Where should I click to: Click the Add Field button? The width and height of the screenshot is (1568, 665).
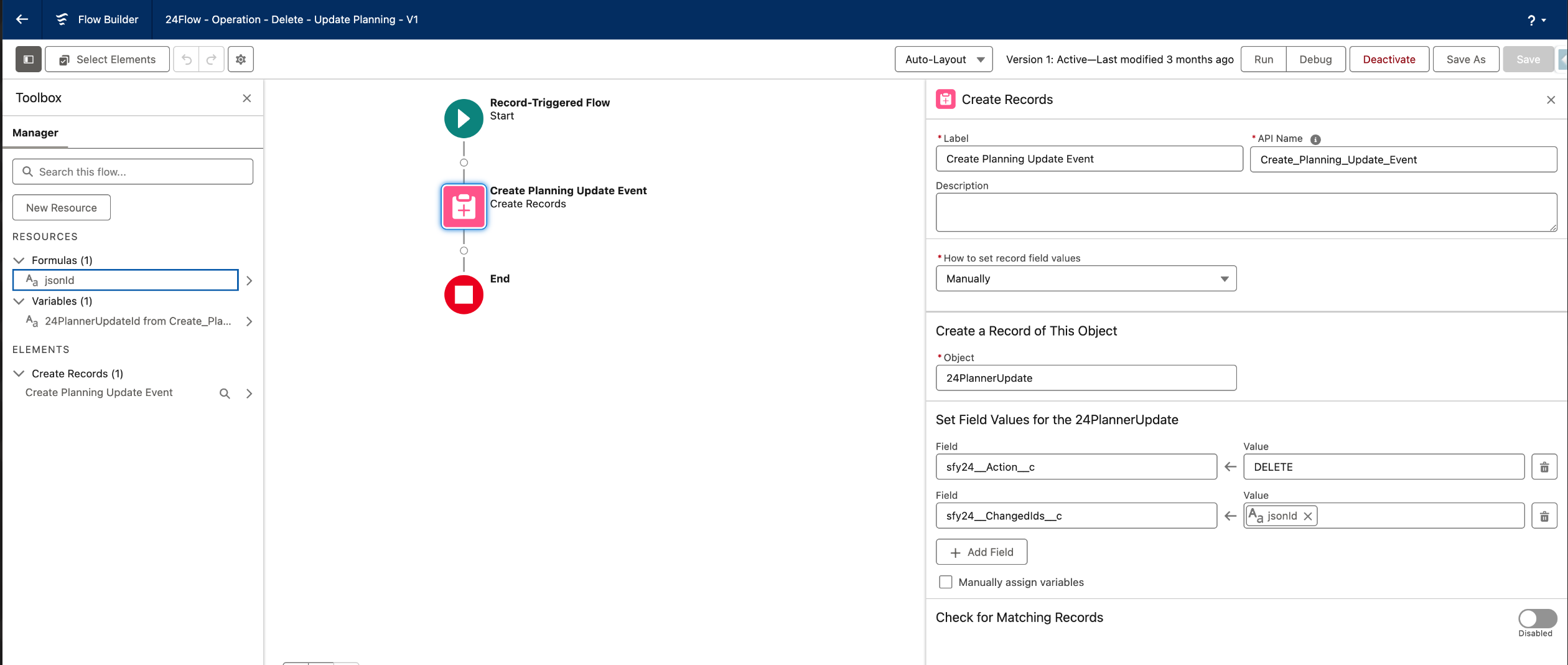click(x=981, y=552)
